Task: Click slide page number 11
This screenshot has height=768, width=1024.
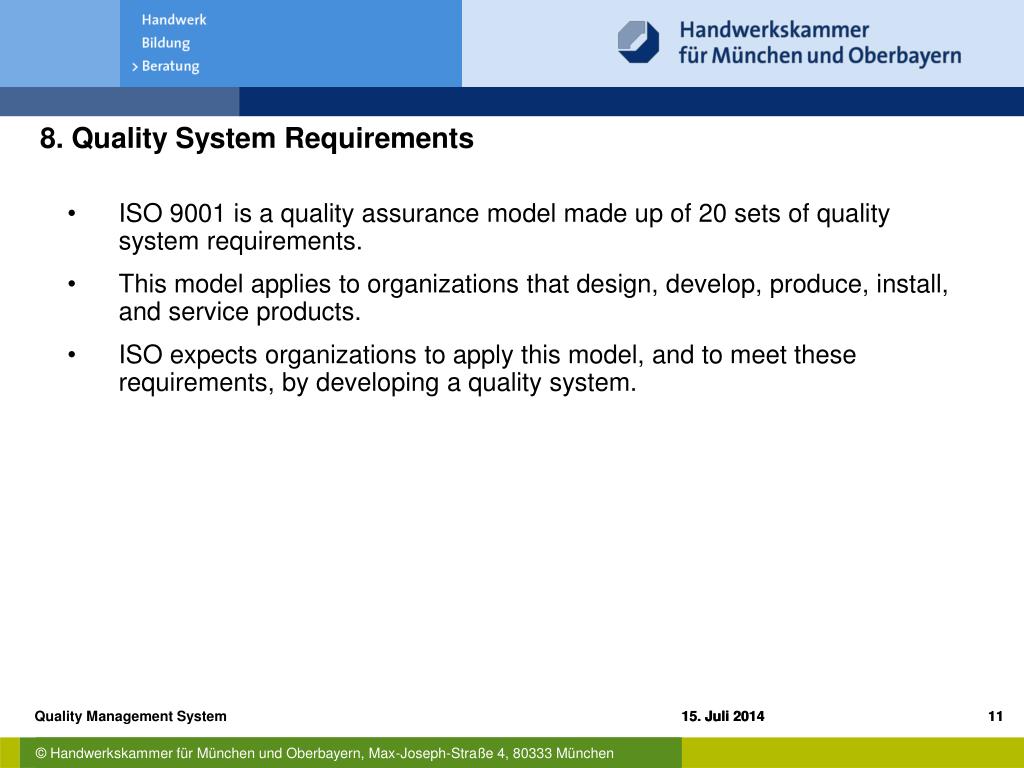Action: pos(995,716)
